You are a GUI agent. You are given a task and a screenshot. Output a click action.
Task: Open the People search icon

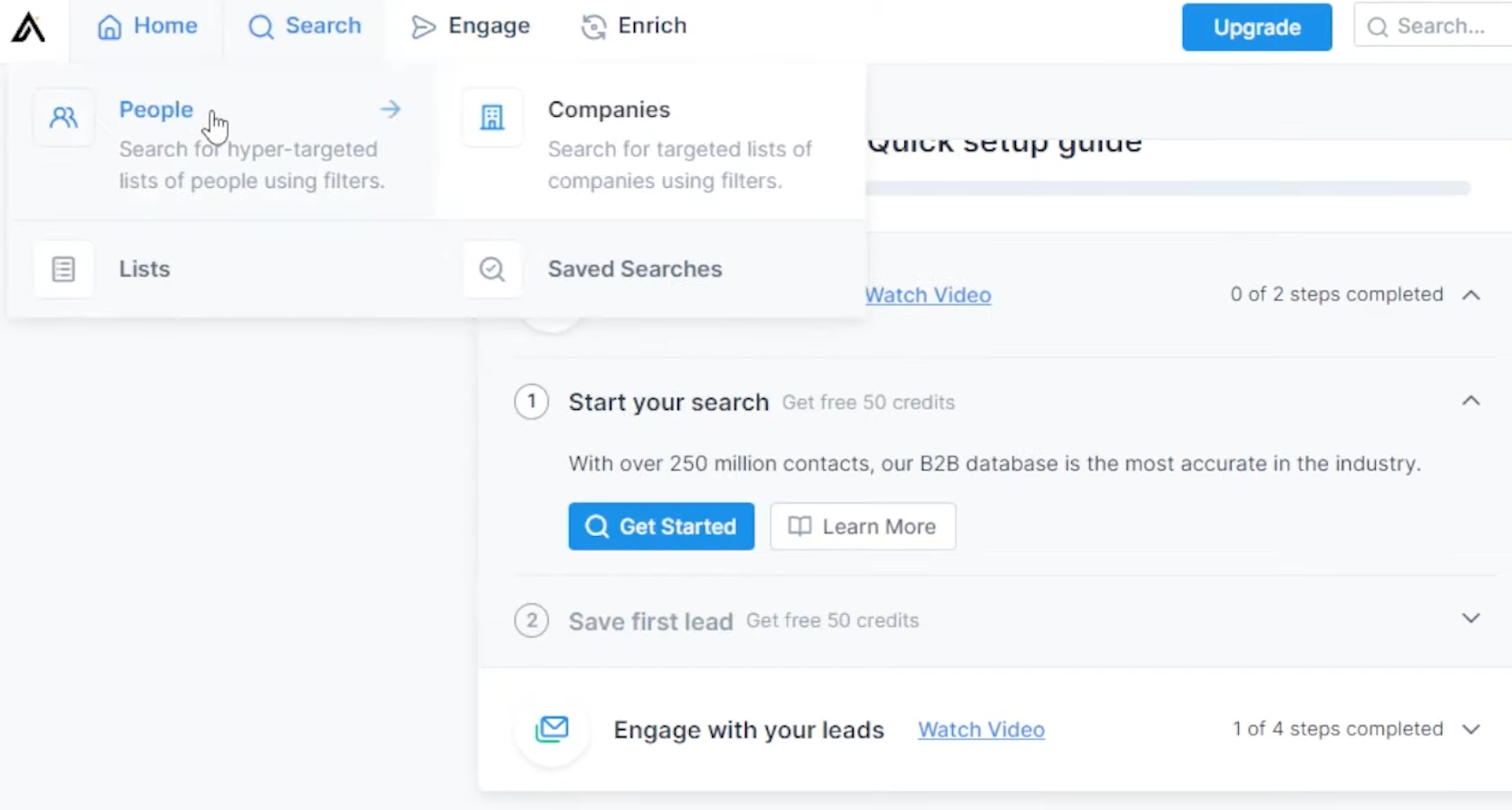63,117
